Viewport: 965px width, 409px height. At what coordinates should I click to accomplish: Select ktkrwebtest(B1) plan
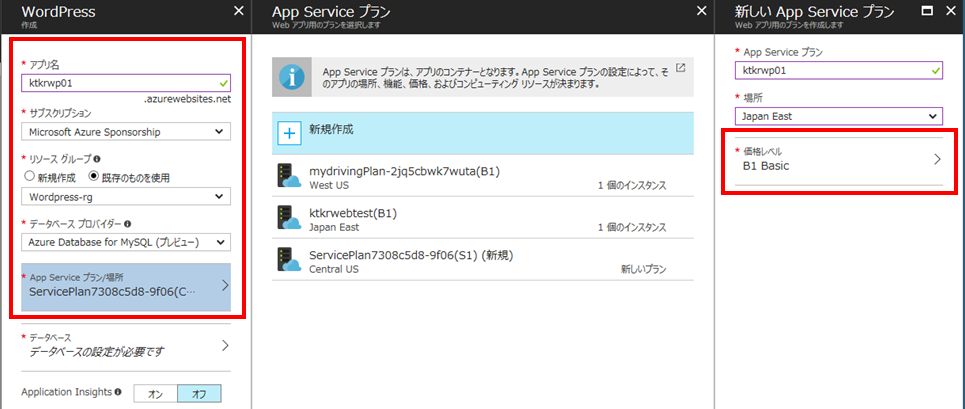tap(483, 219)
